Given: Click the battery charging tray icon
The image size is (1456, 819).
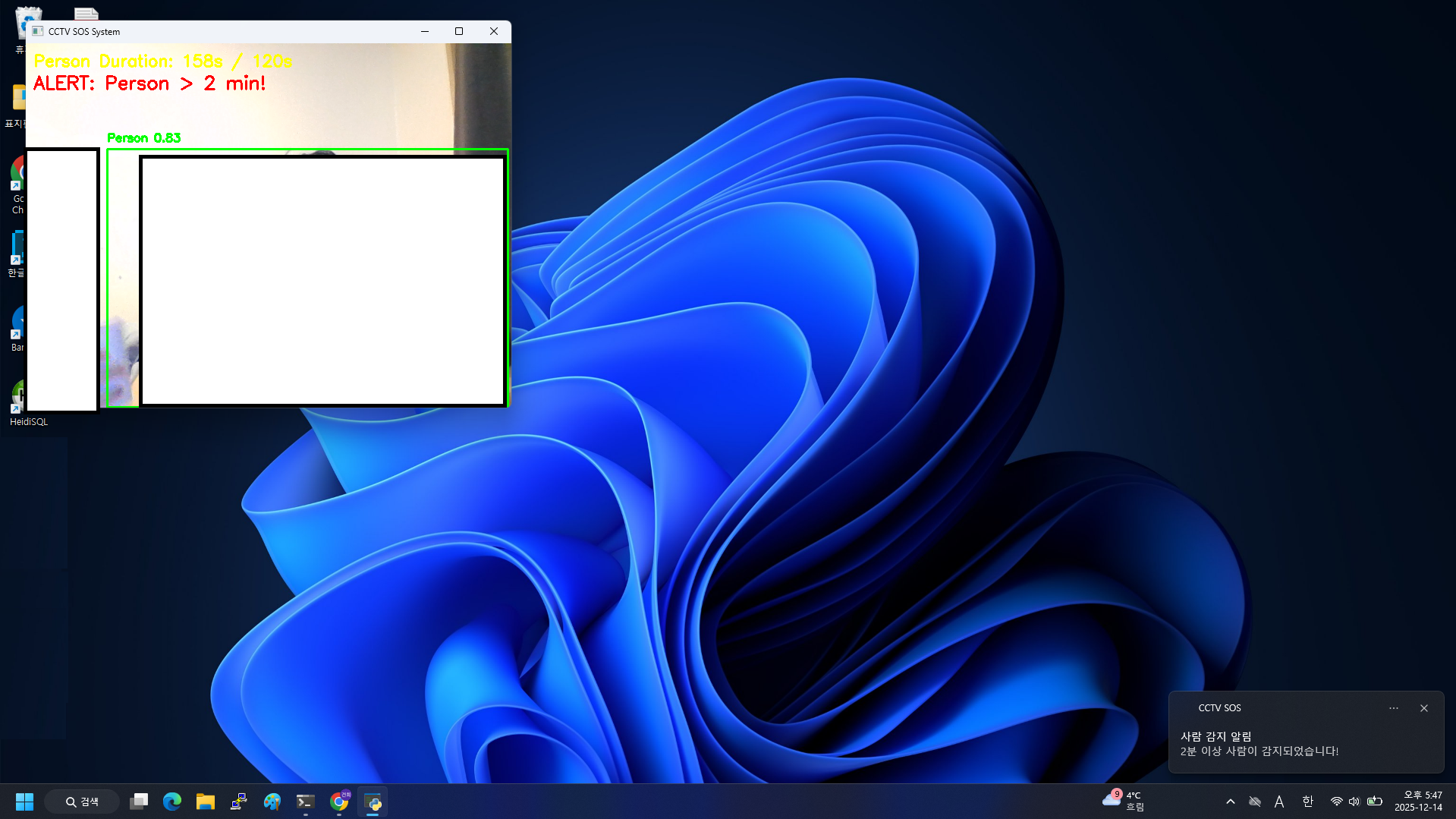Looking at the screenshot, I should (1374, 802).
